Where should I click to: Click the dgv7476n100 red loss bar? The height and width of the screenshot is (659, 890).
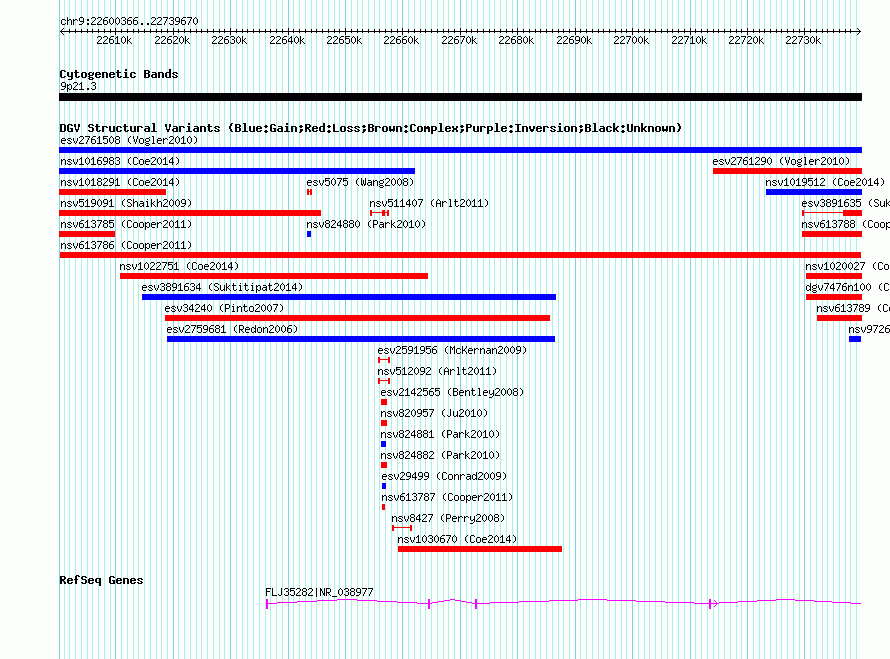click(834, 297)
